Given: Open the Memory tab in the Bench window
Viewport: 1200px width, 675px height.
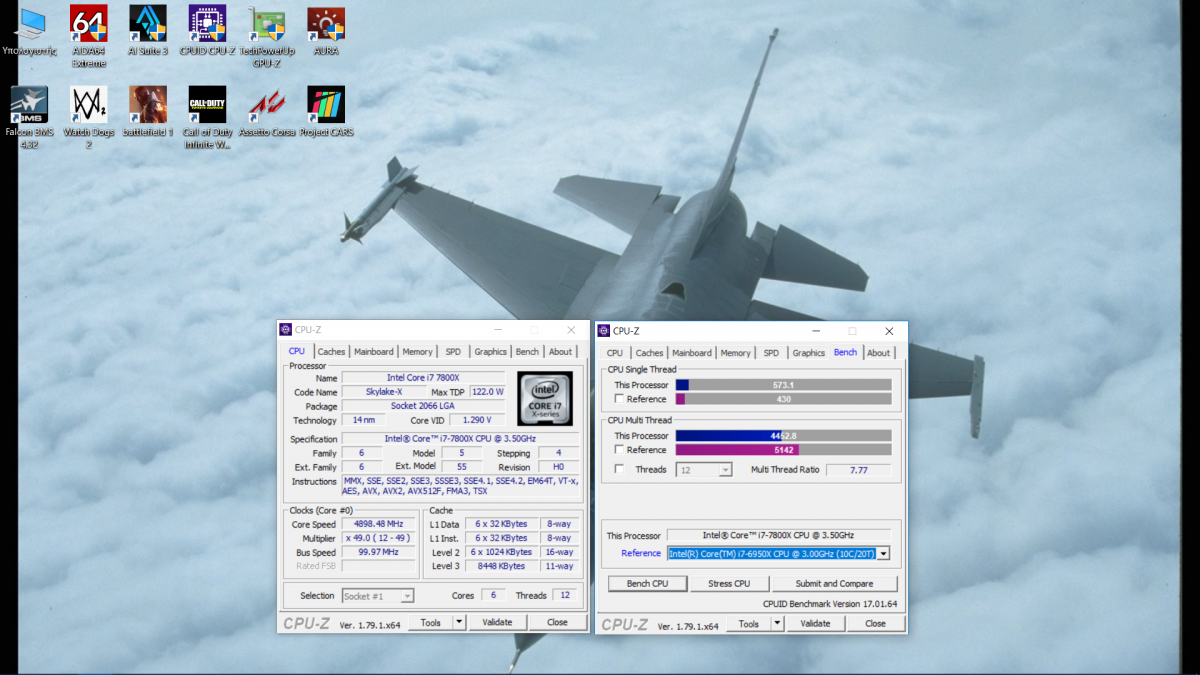Looking at the screenshot, I should [736, 353].
